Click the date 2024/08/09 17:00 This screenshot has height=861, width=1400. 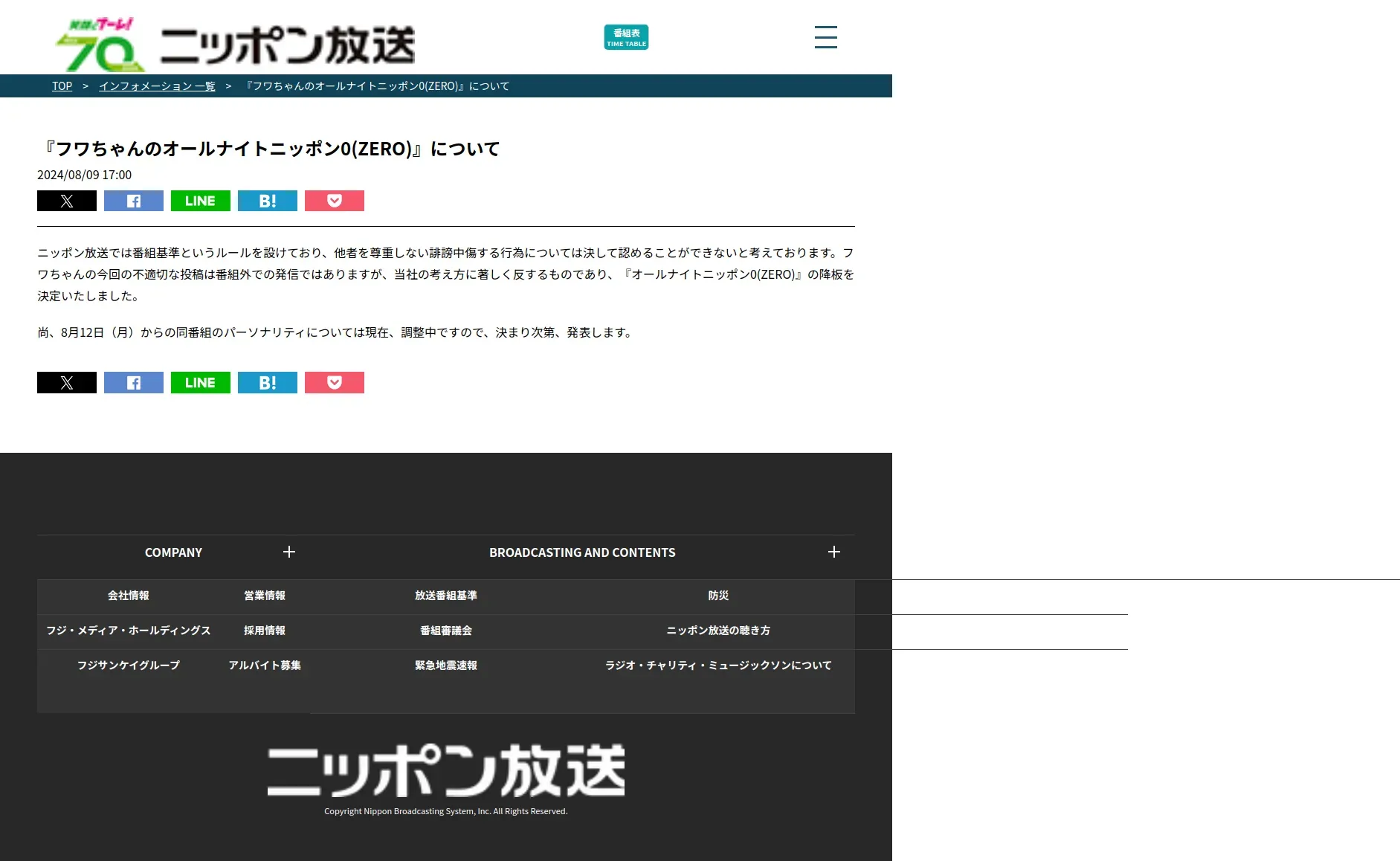point(84,175)
